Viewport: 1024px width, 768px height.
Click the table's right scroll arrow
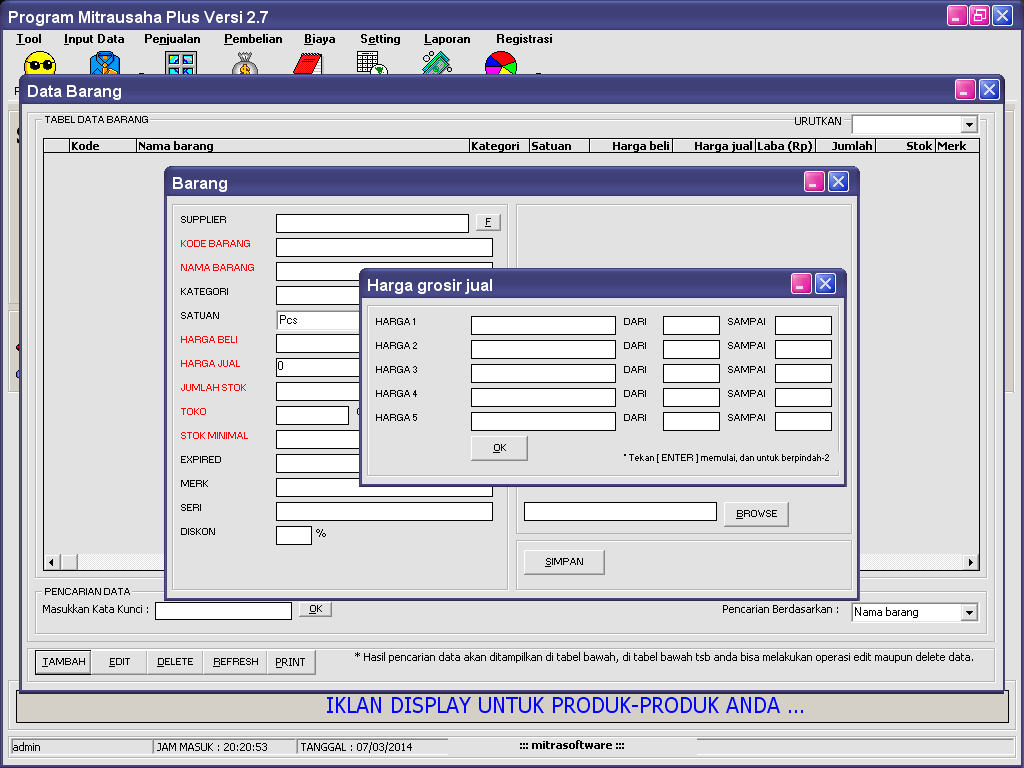(x=970, y=562)
